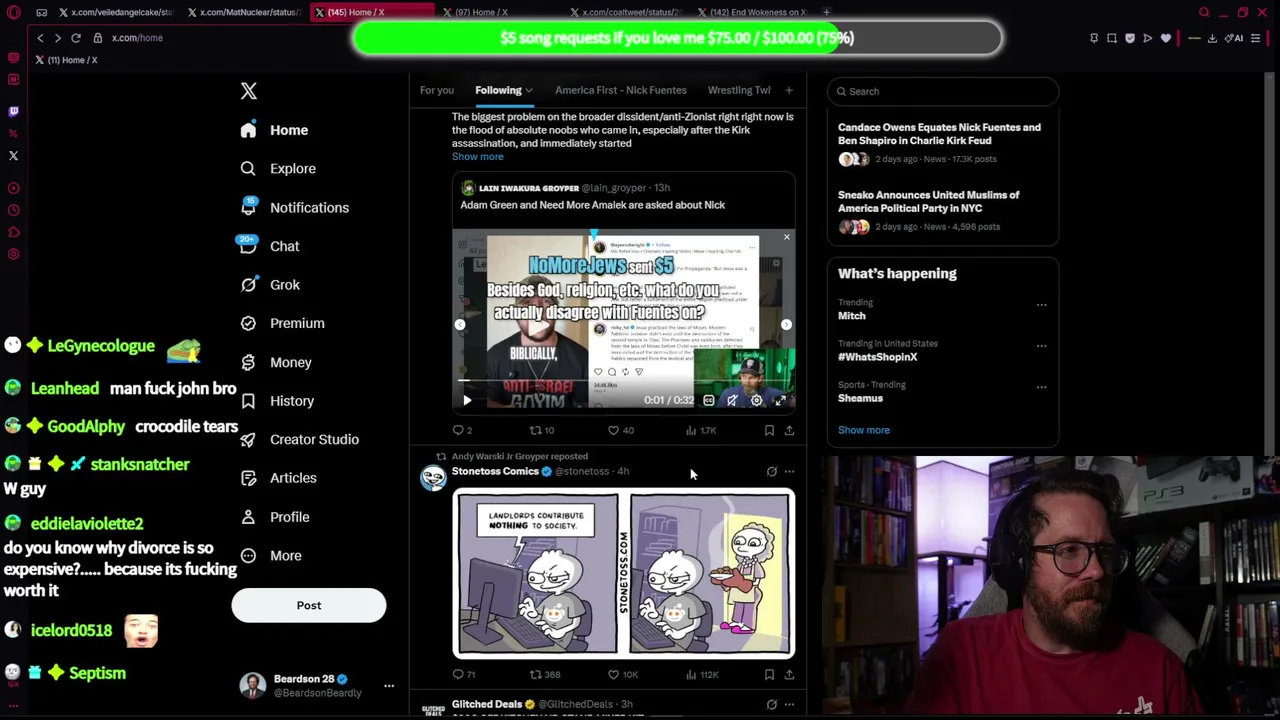
Task: Like the post with 40 likes
Action: [621, 431]
